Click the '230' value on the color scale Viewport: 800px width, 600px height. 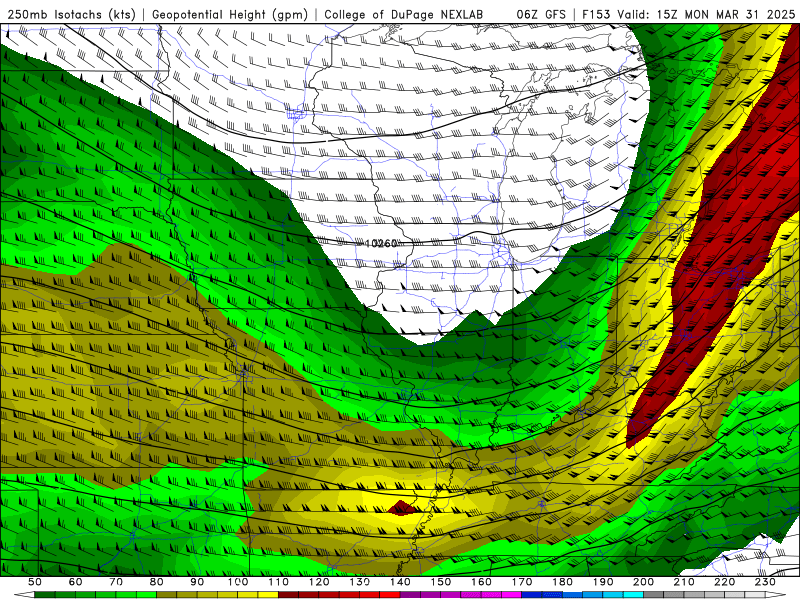click(x=766, y=582)
